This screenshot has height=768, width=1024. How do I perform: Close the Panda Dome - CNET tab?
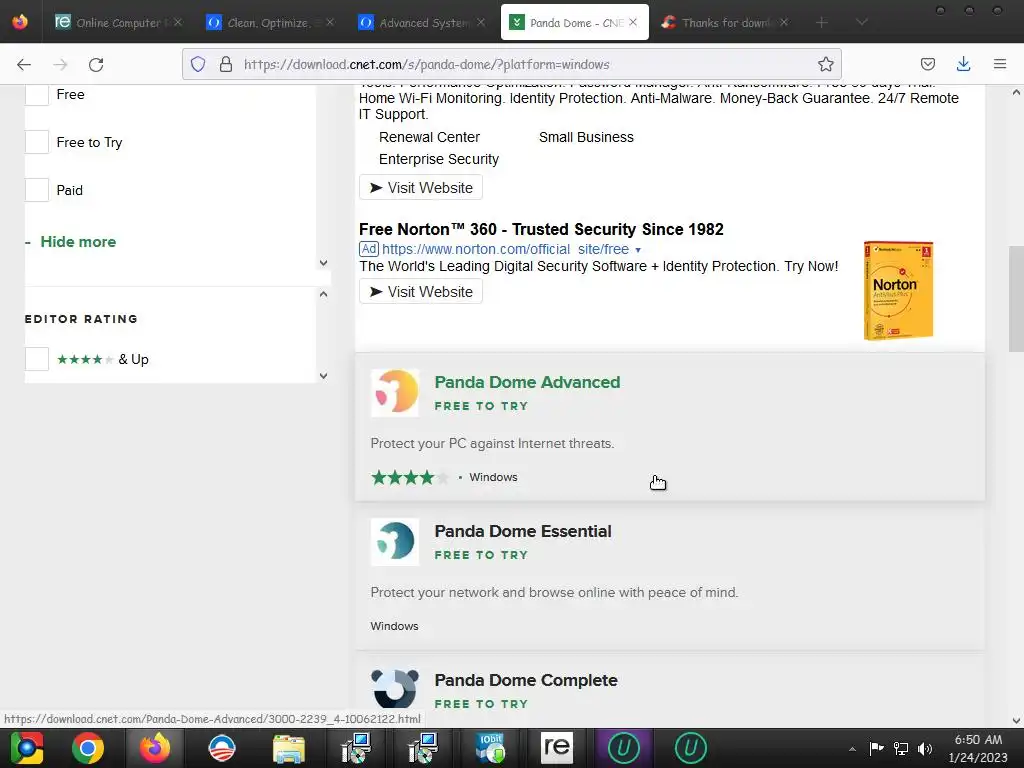coord(633,22)
